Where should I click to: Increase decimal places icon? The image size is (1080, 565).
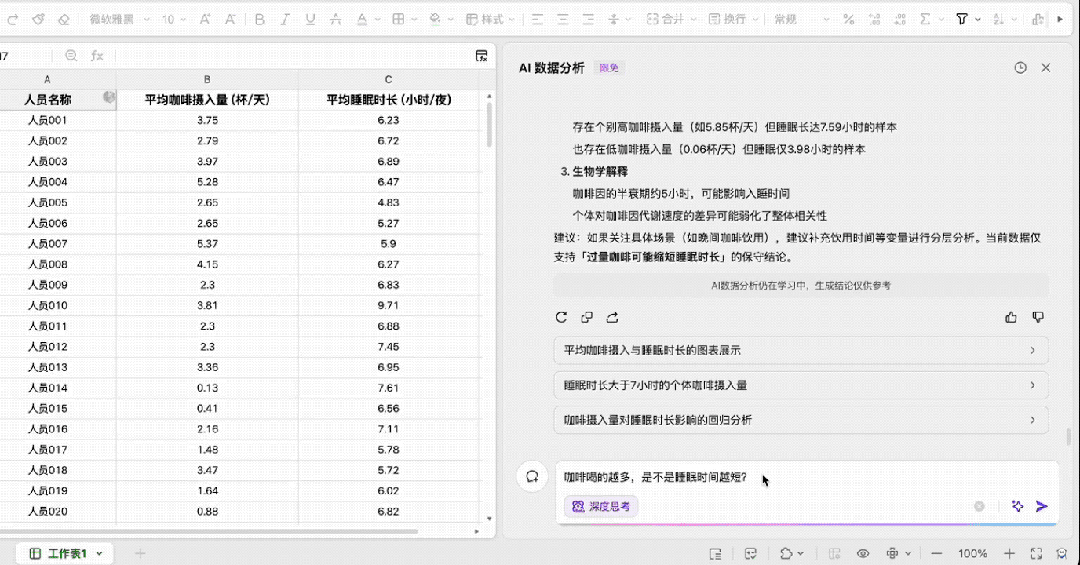point(874,19)
